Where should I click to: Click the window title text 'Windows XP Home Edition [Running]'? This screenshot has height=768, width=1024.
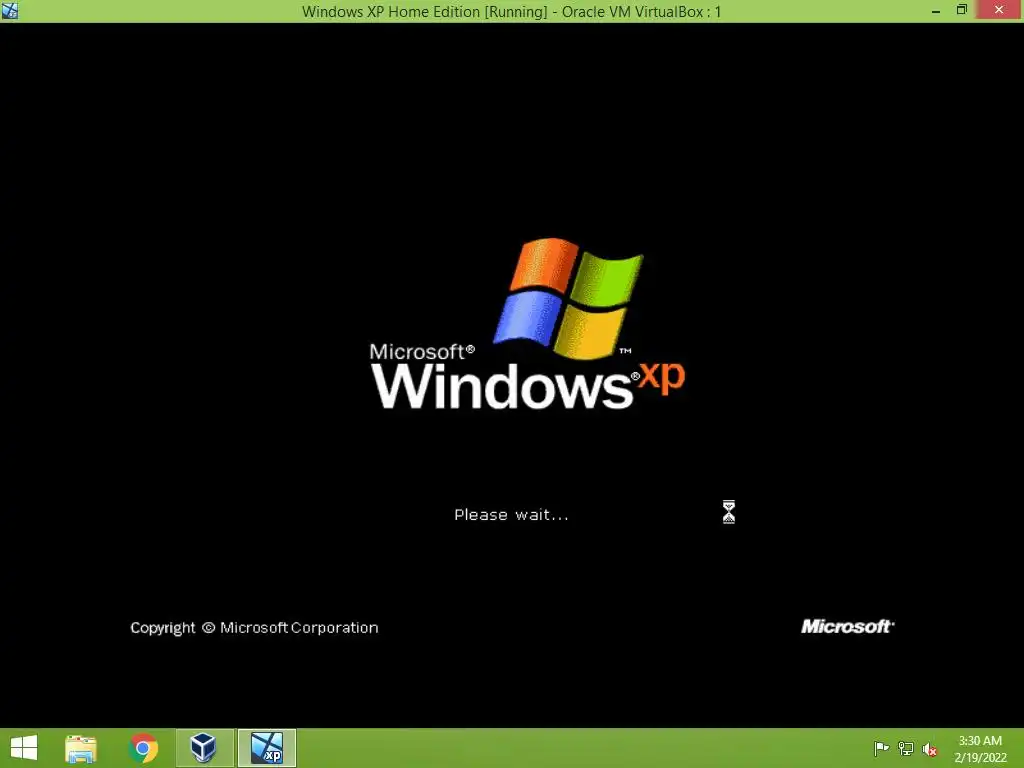click(424, 12)
